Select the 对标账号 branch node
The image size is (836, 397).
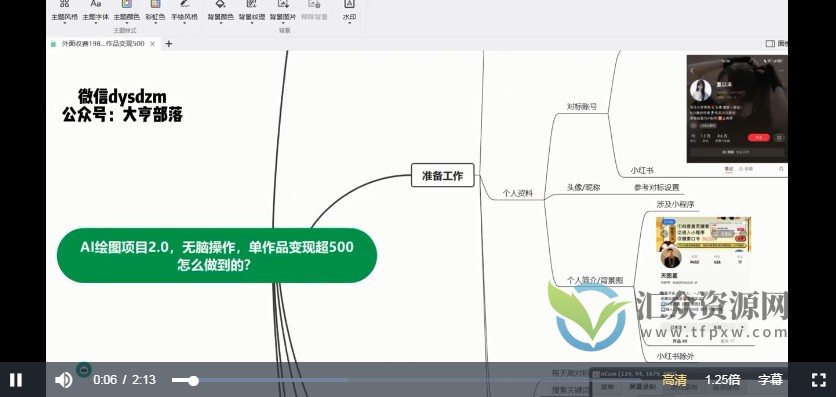pos(582,107)
